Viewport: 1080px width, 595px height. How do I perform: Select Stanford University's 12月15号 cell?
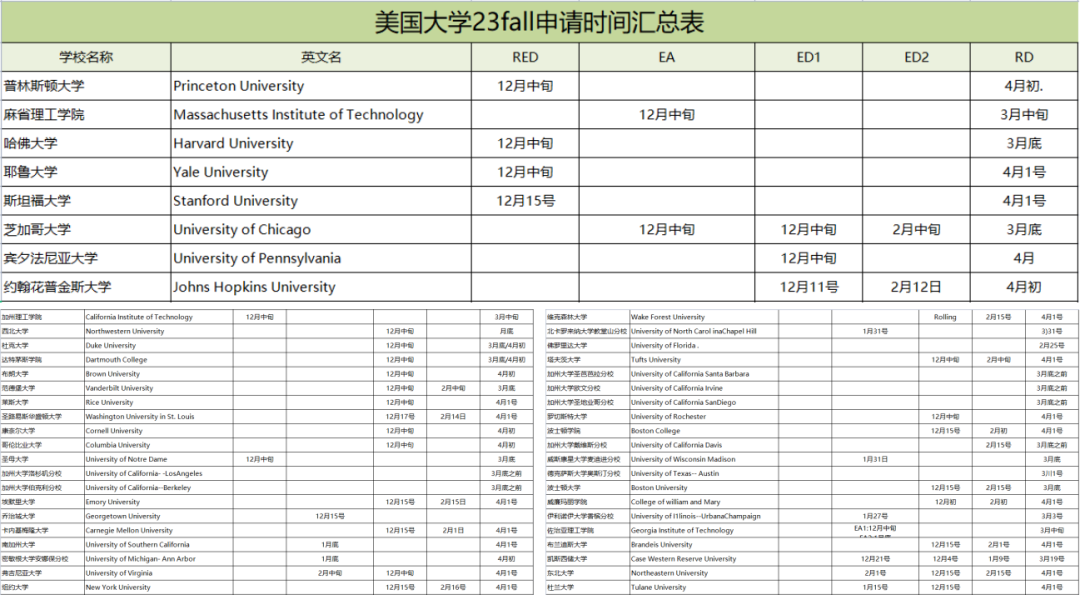524,200
